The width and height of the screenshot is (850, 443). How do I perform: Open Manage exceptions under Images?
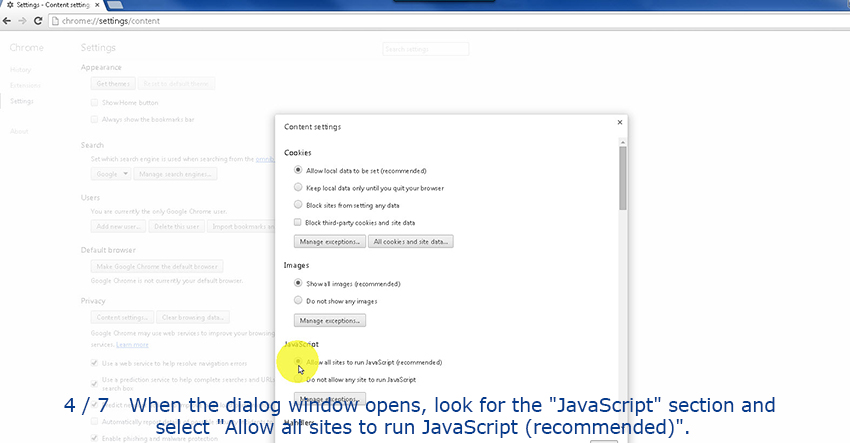[x=329, y=320]
